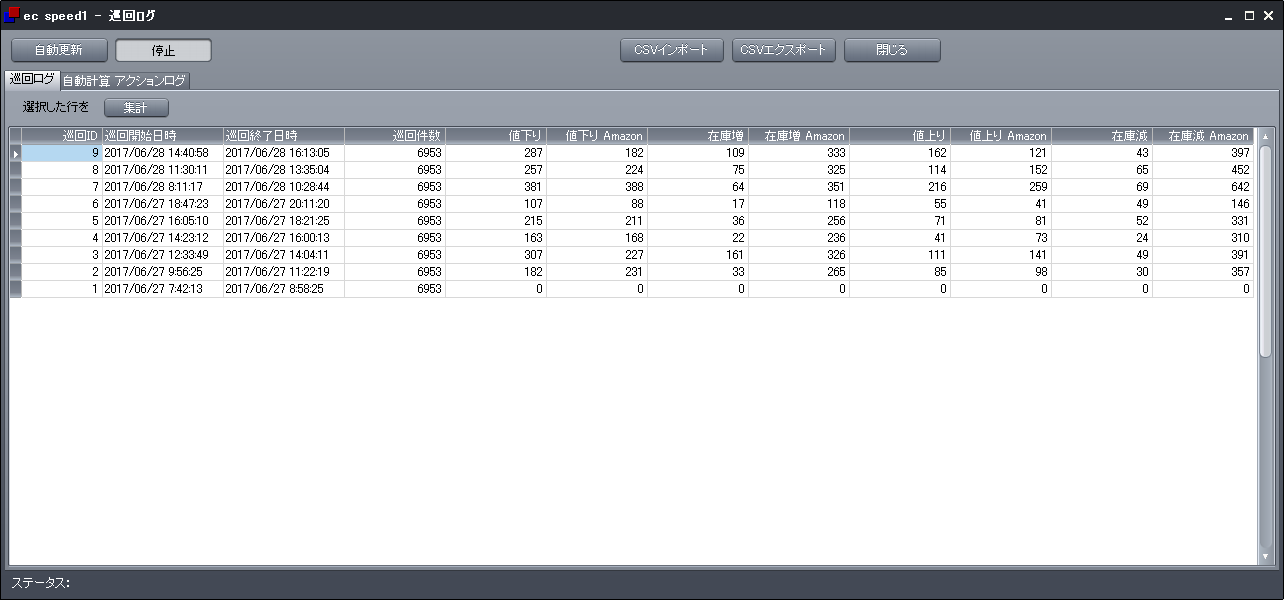1284x600 pixels.
Task: Click the 値上り Amazon value 152
Action: [x=1000, y=170]
